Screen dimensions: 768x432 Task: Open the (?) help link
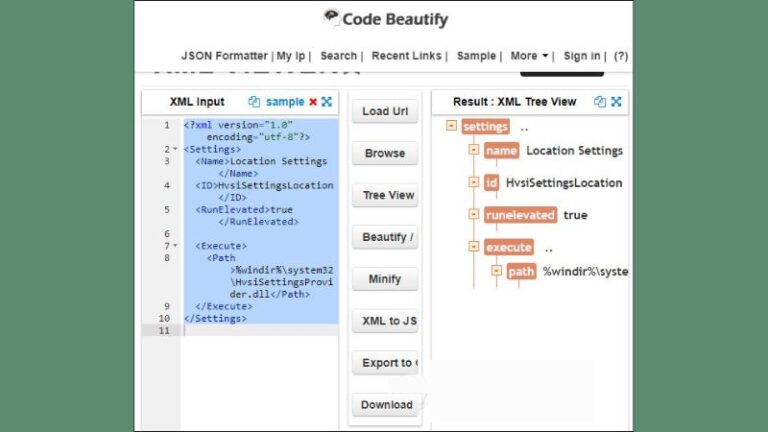(x=621, y=56)
